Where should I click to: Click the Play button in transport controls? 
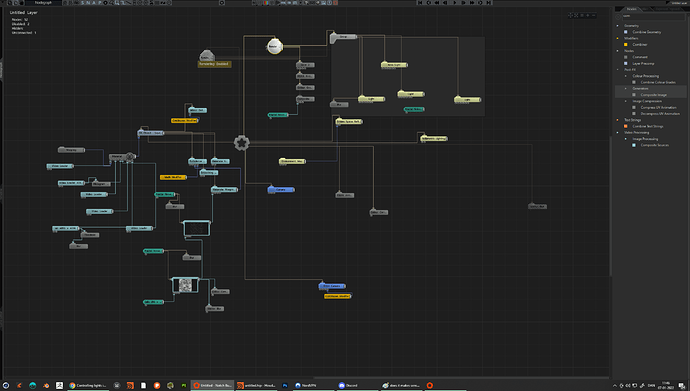pos(455,3)
